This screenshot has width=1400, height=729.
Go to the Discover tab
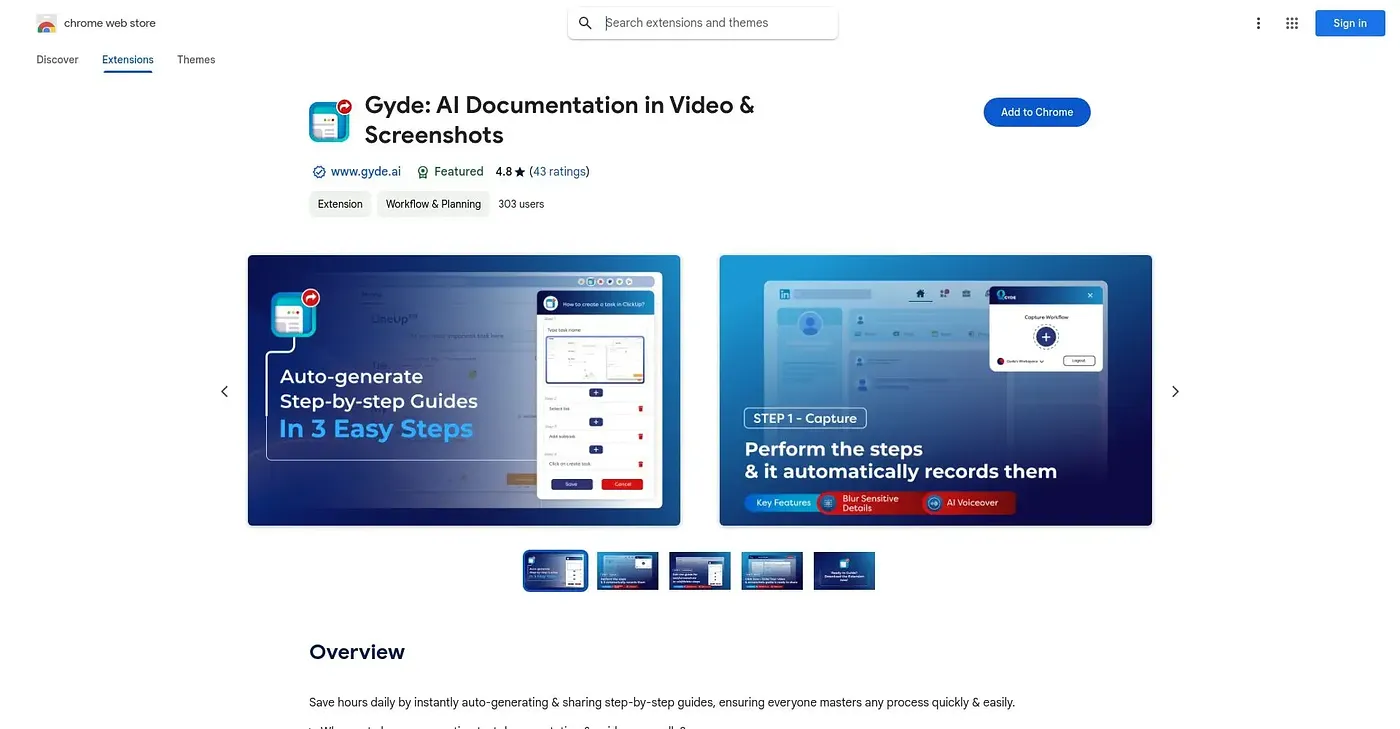pyautogui.click(x=57, y=60)
